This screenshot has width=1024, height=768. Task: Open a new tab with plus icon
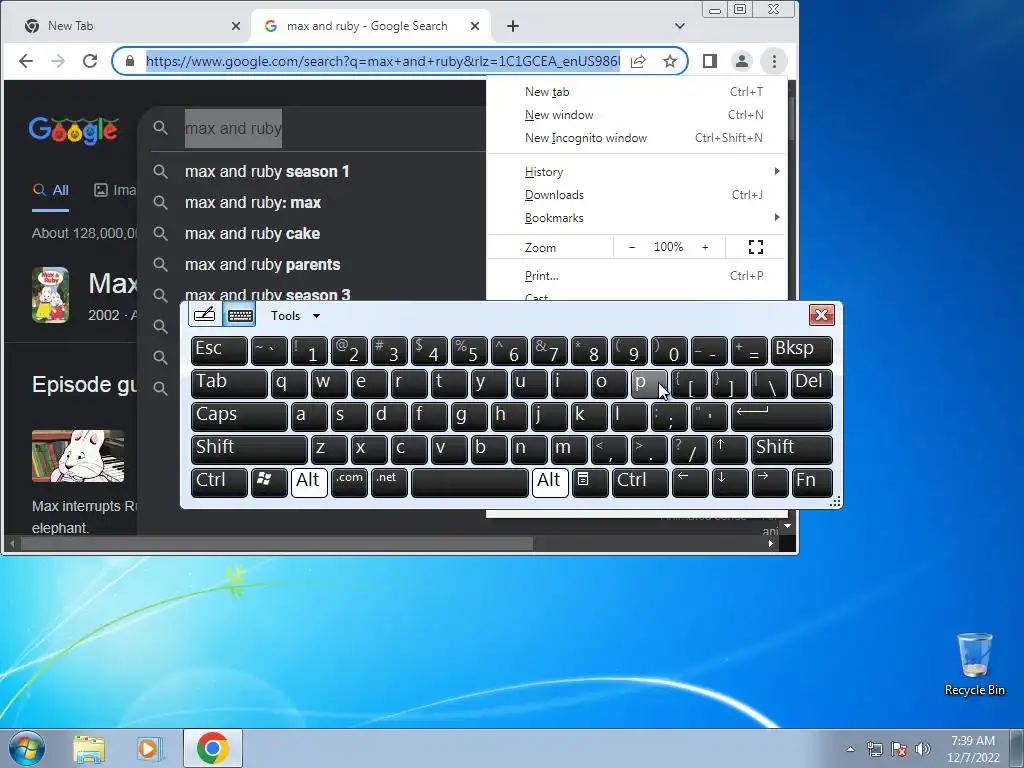coord(513,26)
